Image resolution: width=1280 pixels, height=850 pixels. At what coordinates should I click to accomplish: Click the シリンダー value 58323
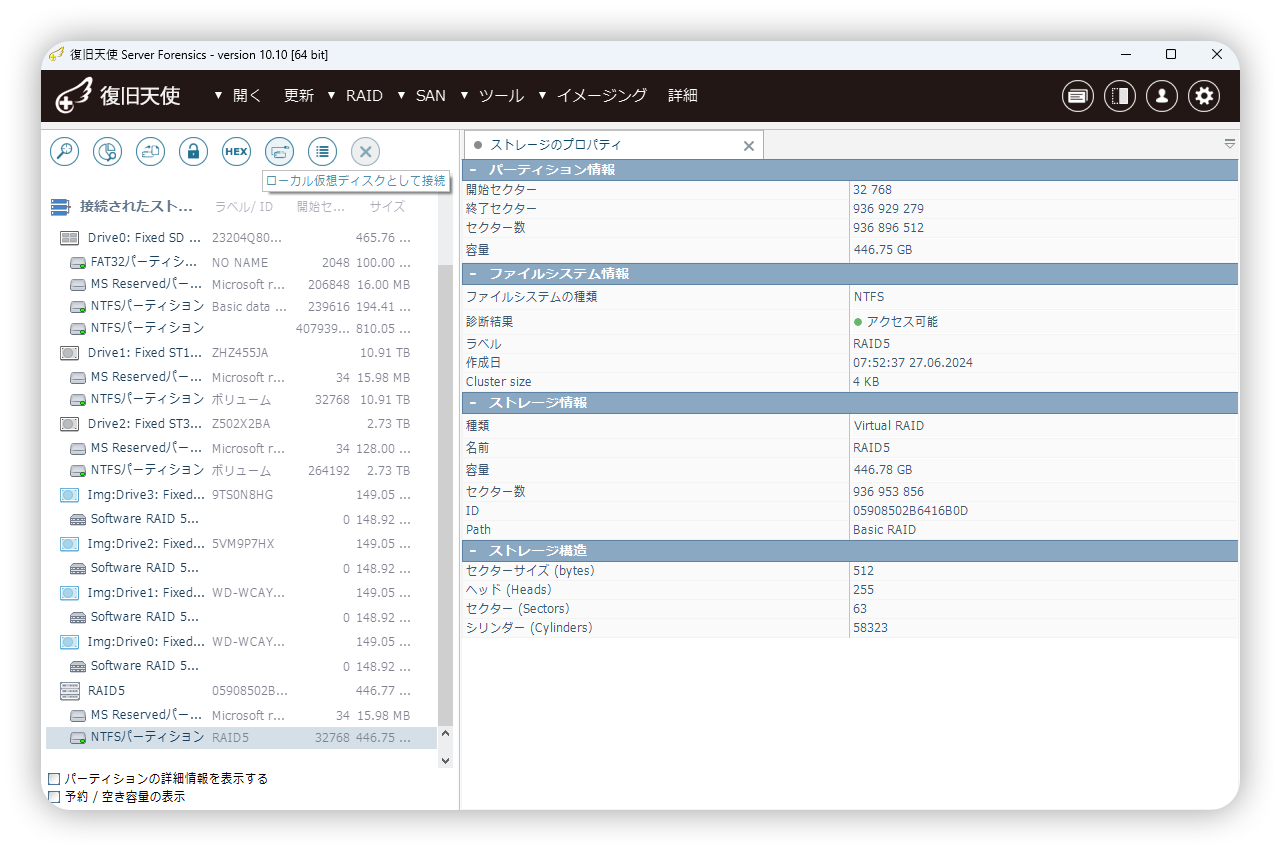tap(870, 628)
